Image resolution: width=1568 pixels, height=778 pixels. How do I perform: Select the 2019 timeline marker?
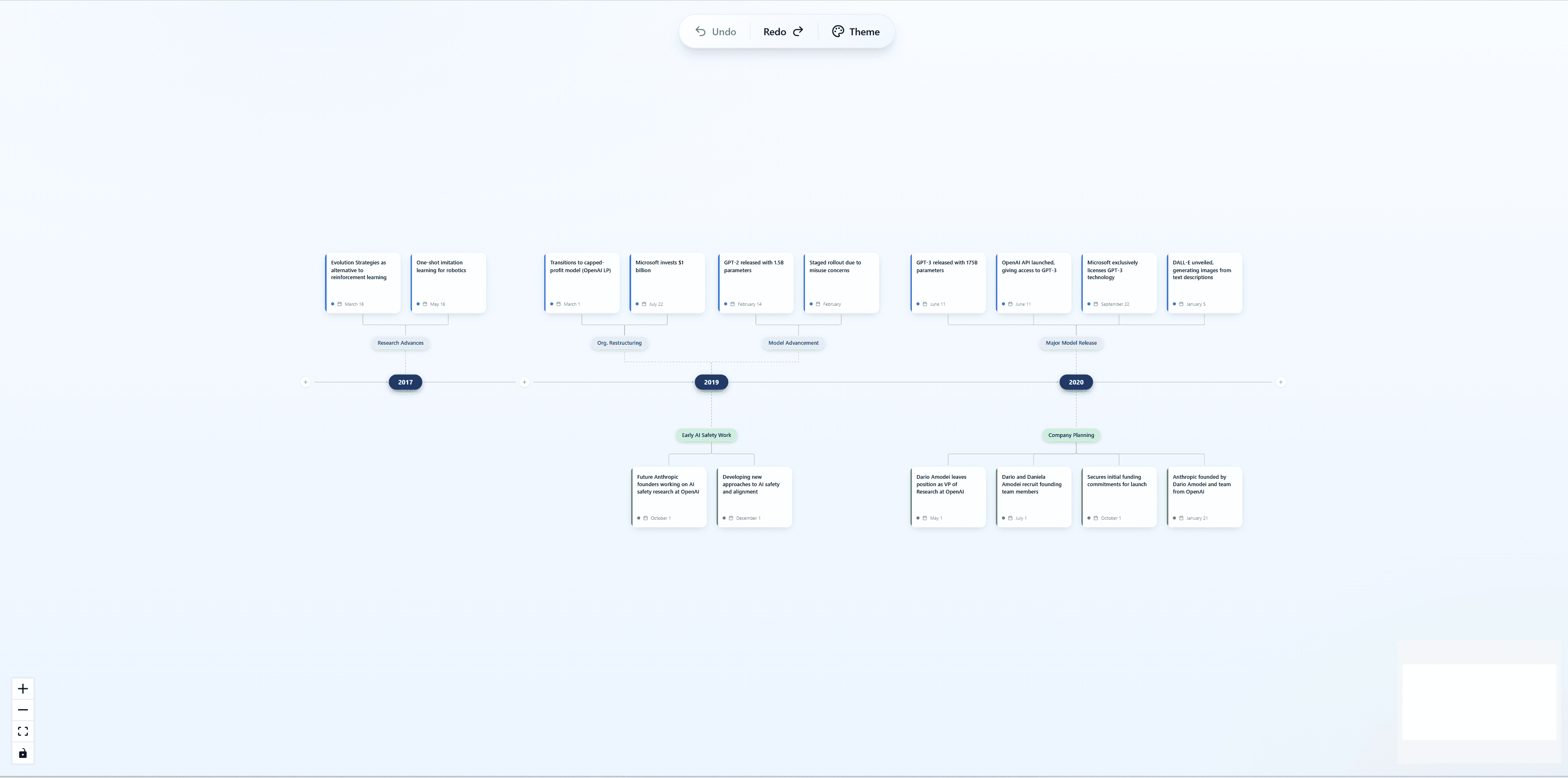[711, 382]
